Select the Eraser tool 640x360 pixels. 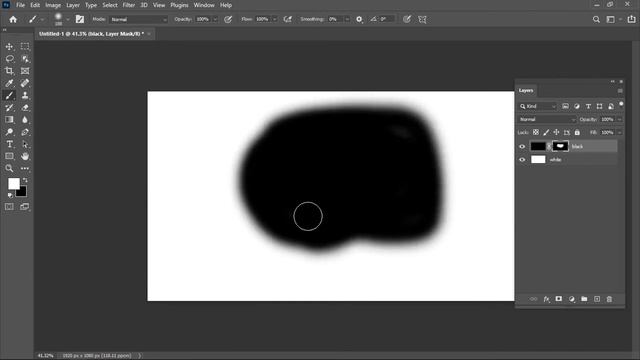[25, 108]
